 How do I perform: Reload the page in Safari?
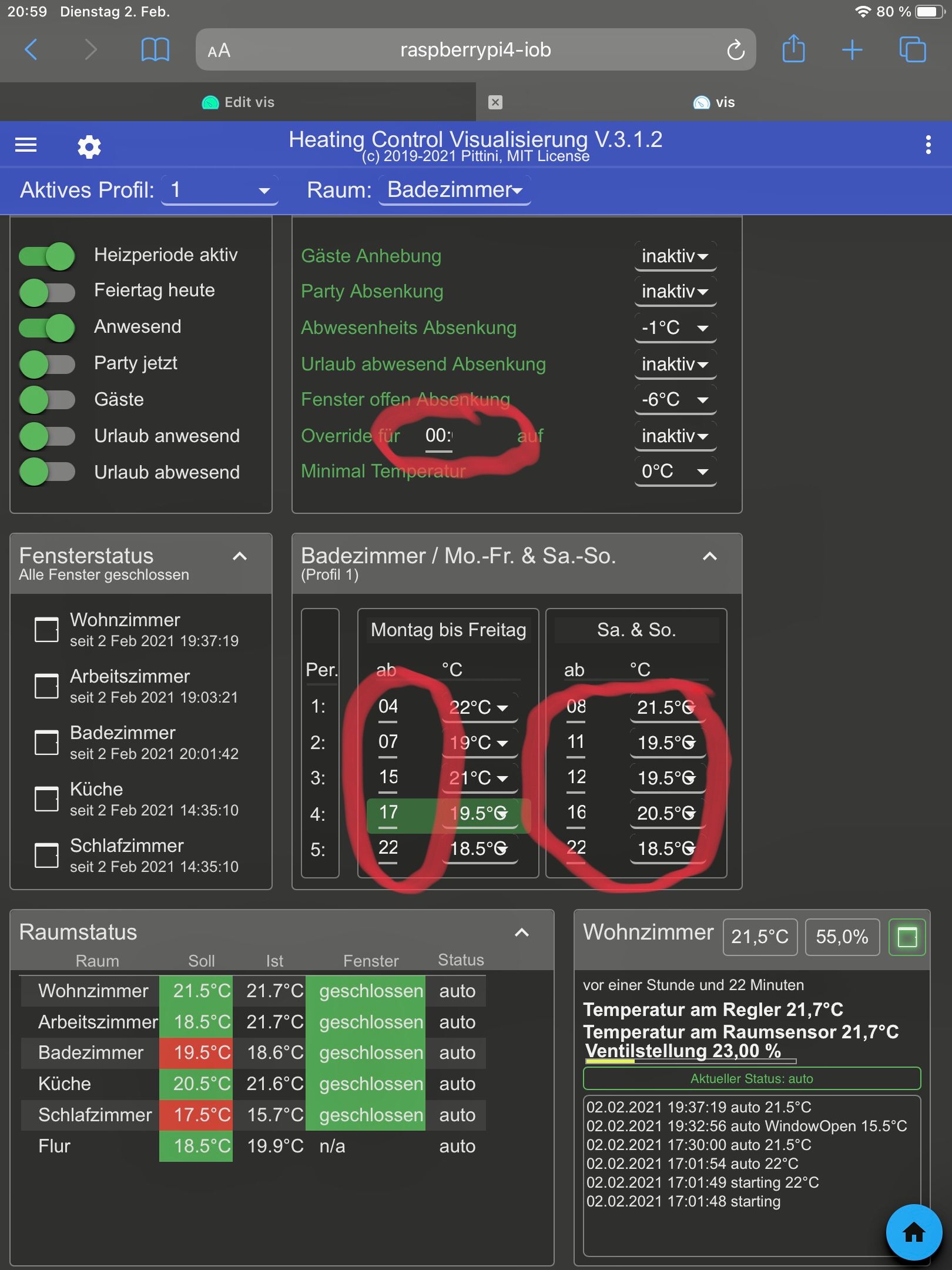tap(735, 51)
